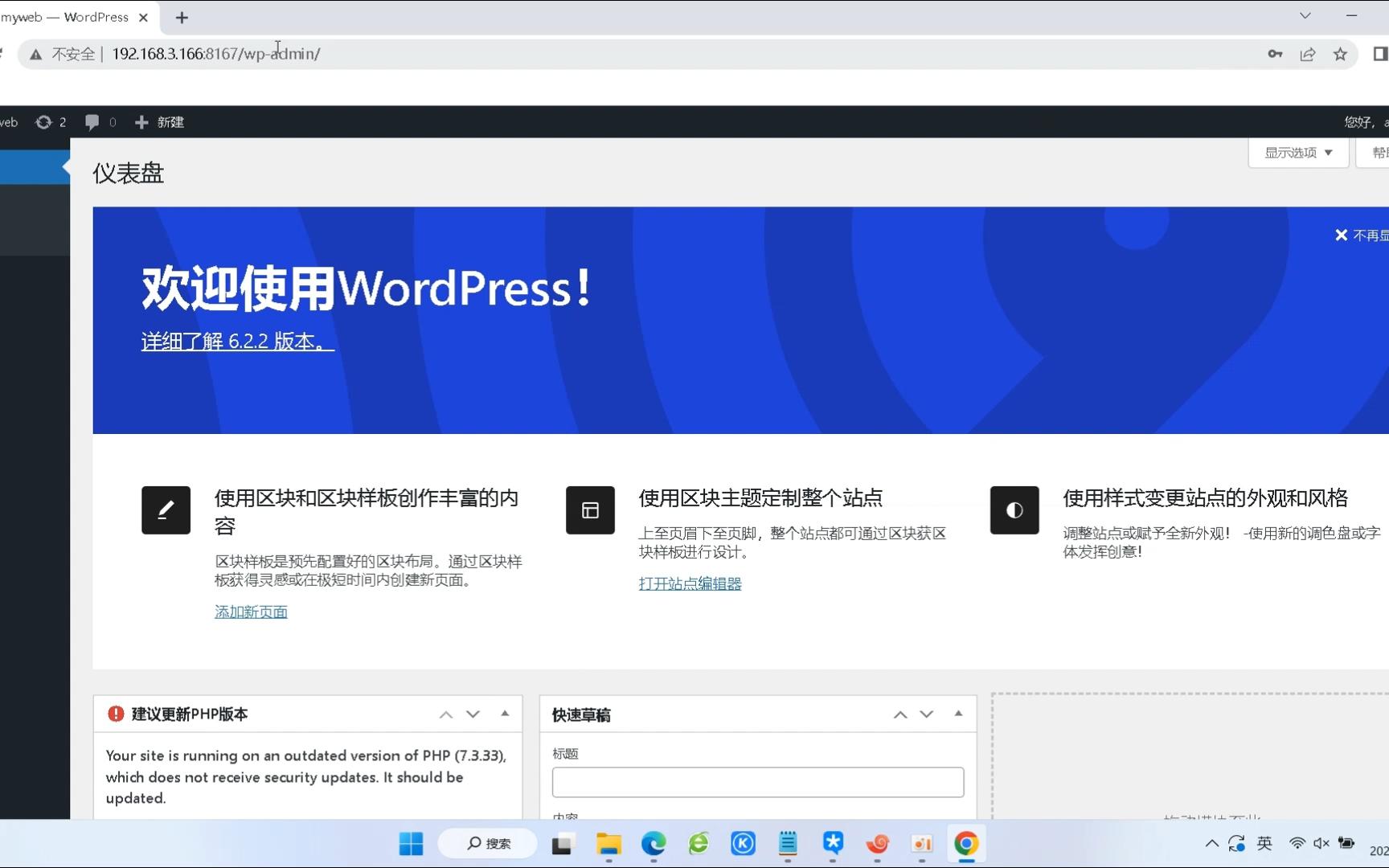
Task: Show hidden system tray icons
Action: tap(1212, 843)
